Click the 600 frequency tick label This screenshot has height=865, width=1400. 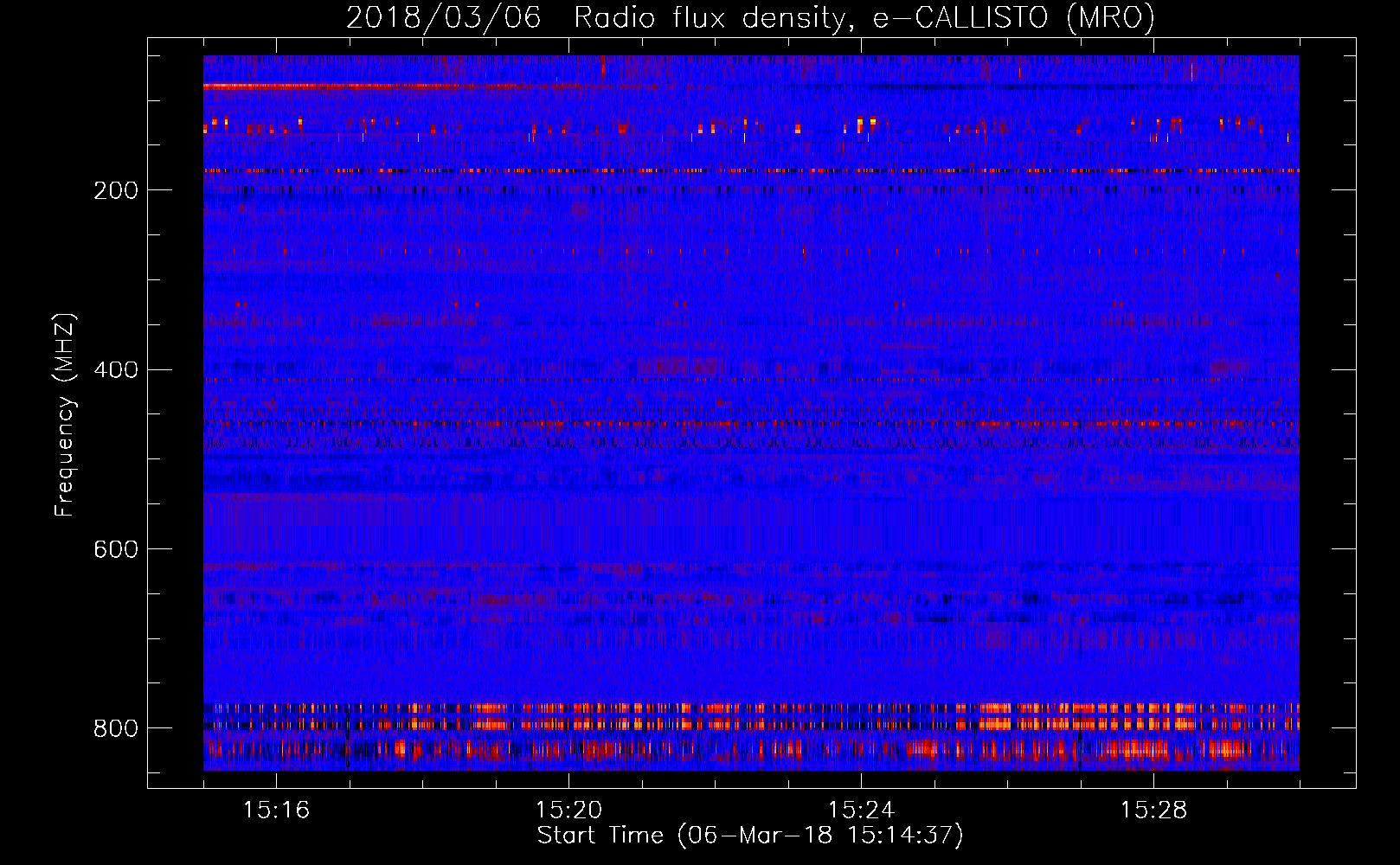116,549
